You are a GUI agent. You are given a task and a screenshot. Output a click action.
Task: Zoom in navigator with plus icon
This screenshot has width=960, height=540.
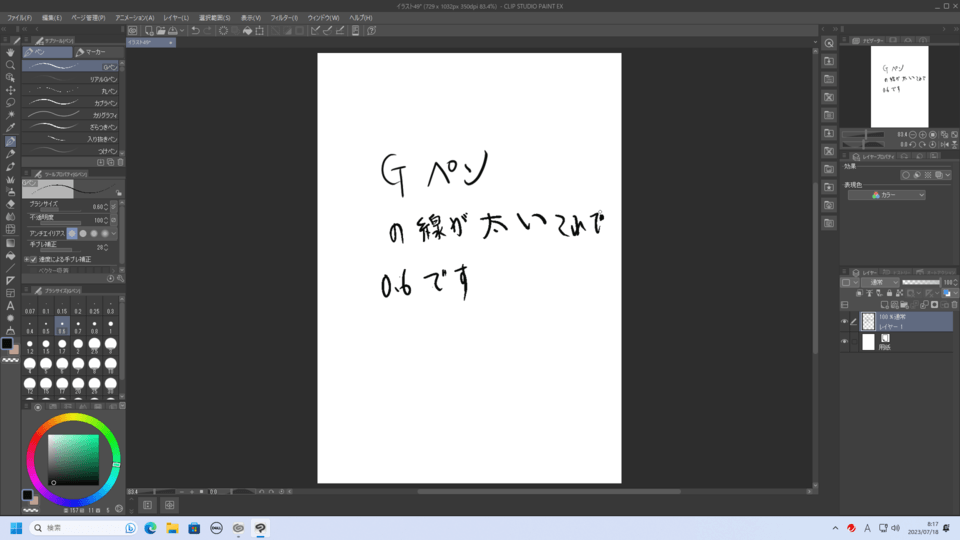coord(923,135)
